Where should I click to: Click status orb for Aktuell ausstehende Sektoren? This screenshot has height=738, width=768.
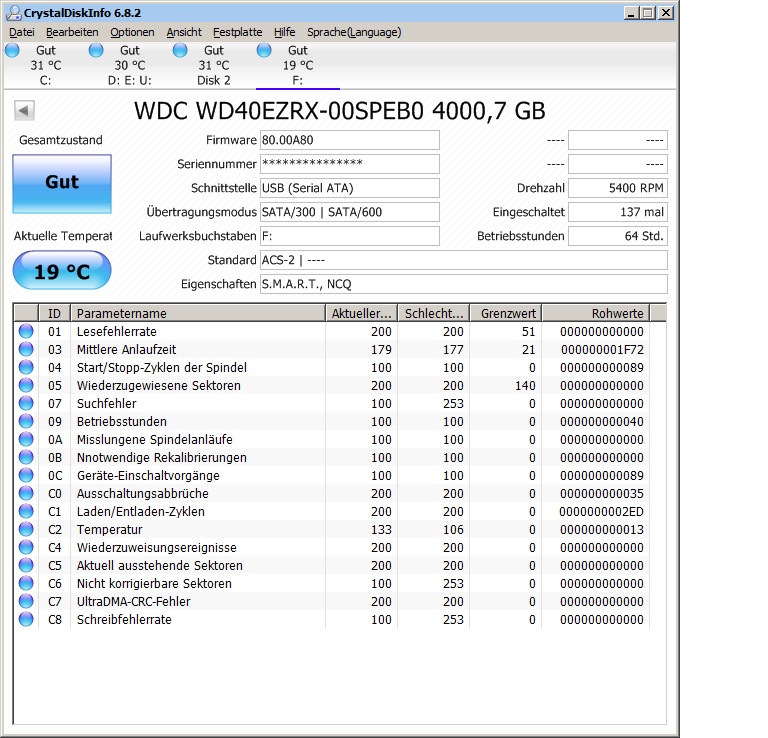pos(26,565)
